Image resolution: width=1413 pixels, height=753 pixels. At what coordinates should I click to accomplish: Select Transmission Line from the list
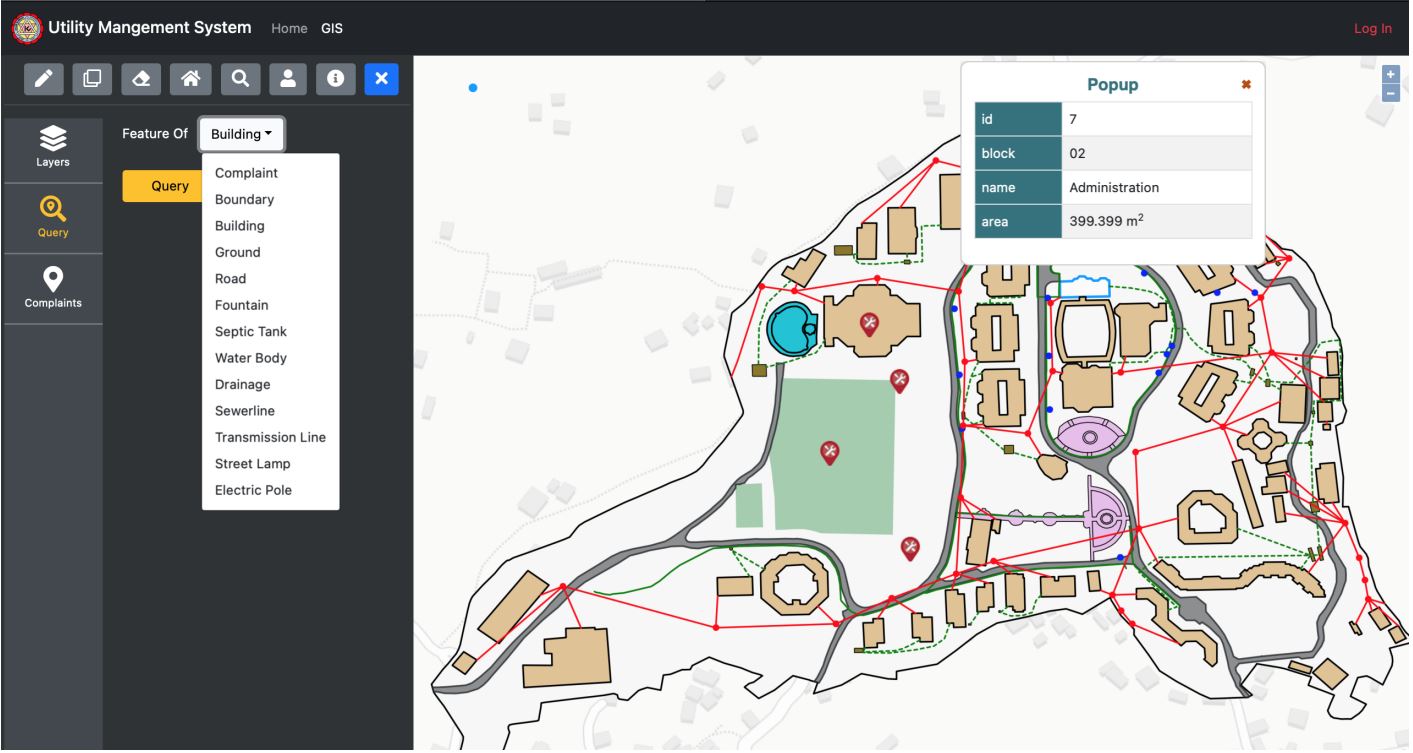270,437
